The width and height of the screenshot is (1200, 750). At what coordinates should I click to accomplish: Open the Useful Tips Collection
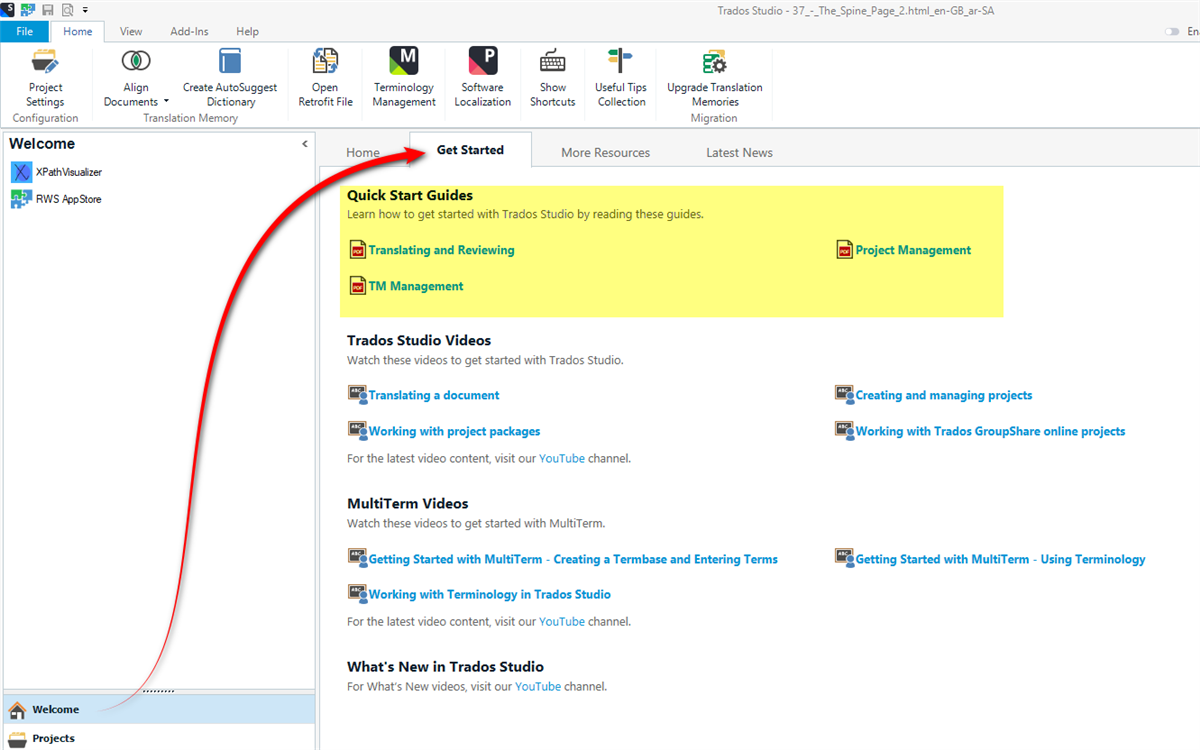click(621, 78)
